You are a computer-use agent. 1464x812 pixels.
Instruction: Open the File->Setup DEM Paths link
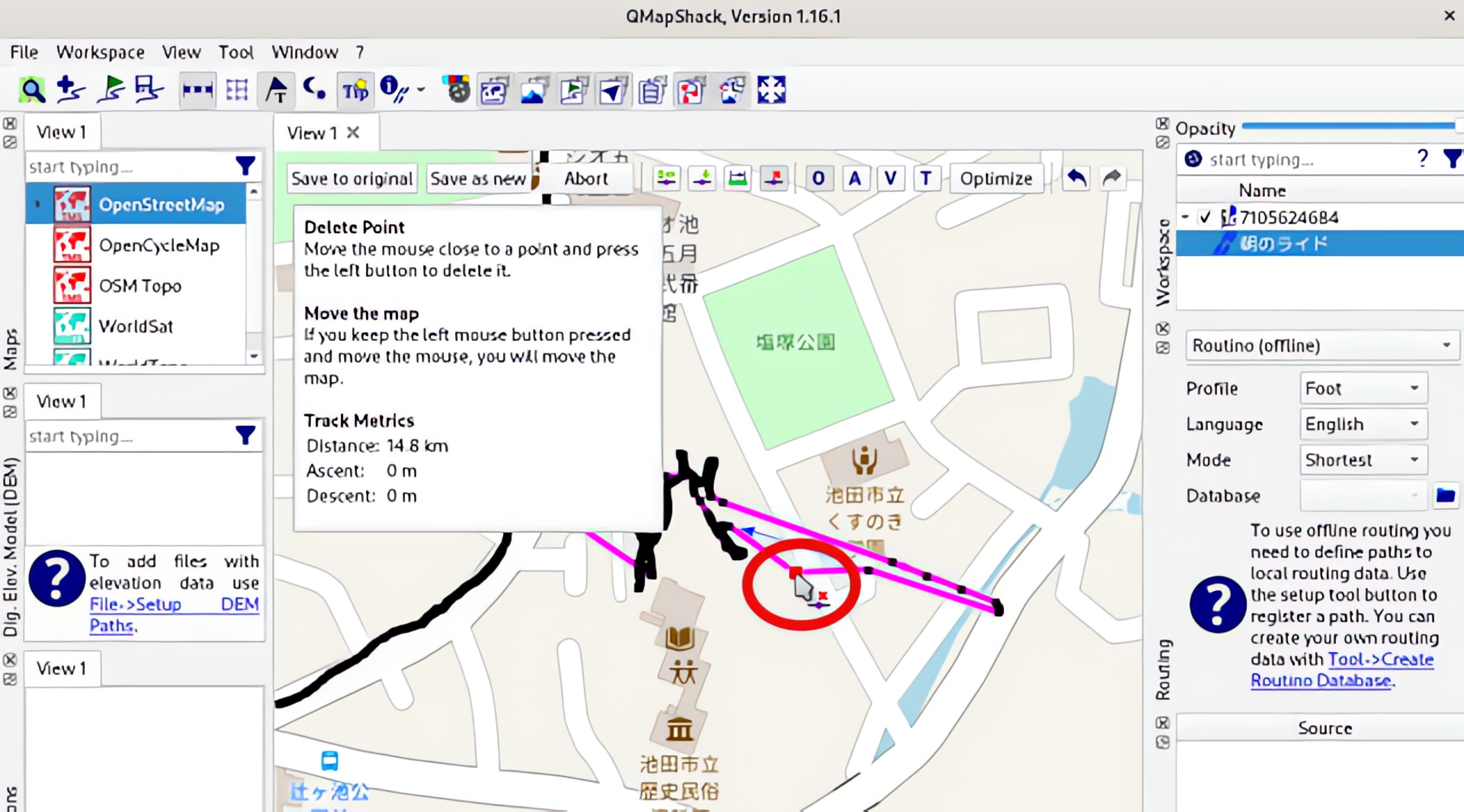(x=174, y=614)
